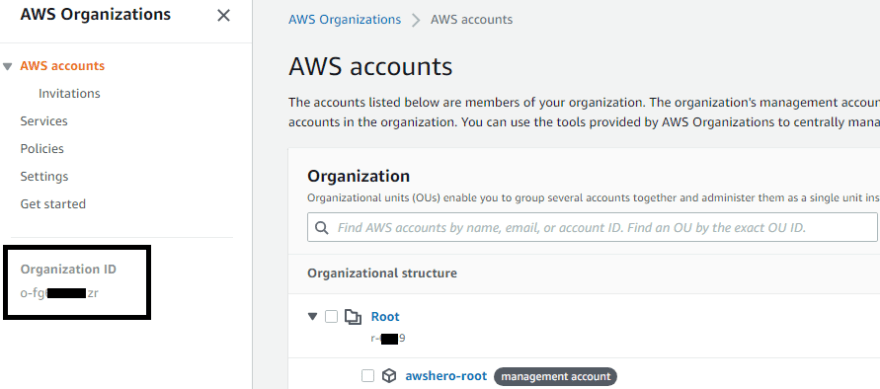Go to Invitations in sidebar
The width and height of the screenshot is (880, 389).
(69, 93)
